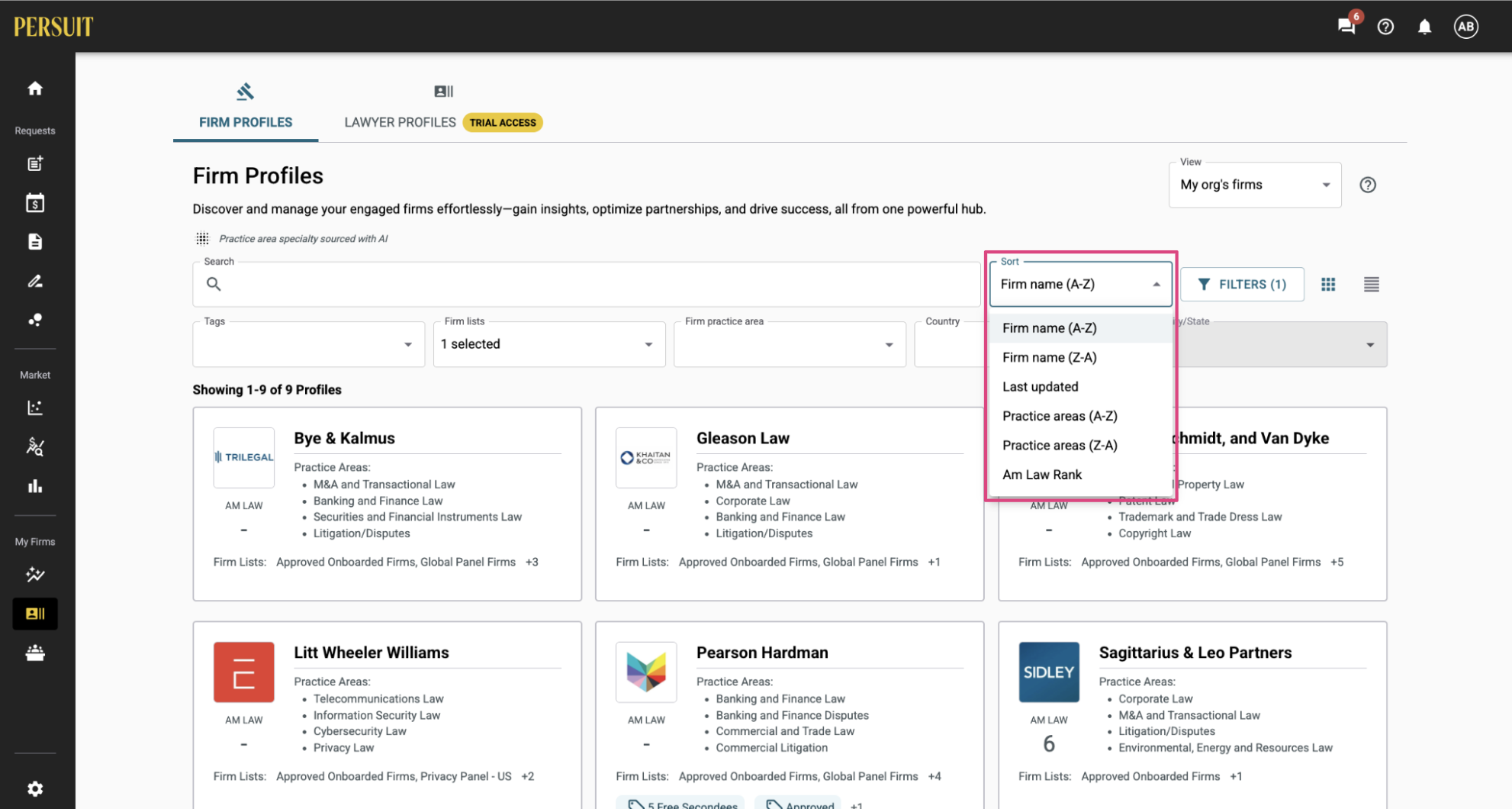Open the crossed chart icon under Market
The height and width of the screenshot is (809, 1512).
coord(35,446)
